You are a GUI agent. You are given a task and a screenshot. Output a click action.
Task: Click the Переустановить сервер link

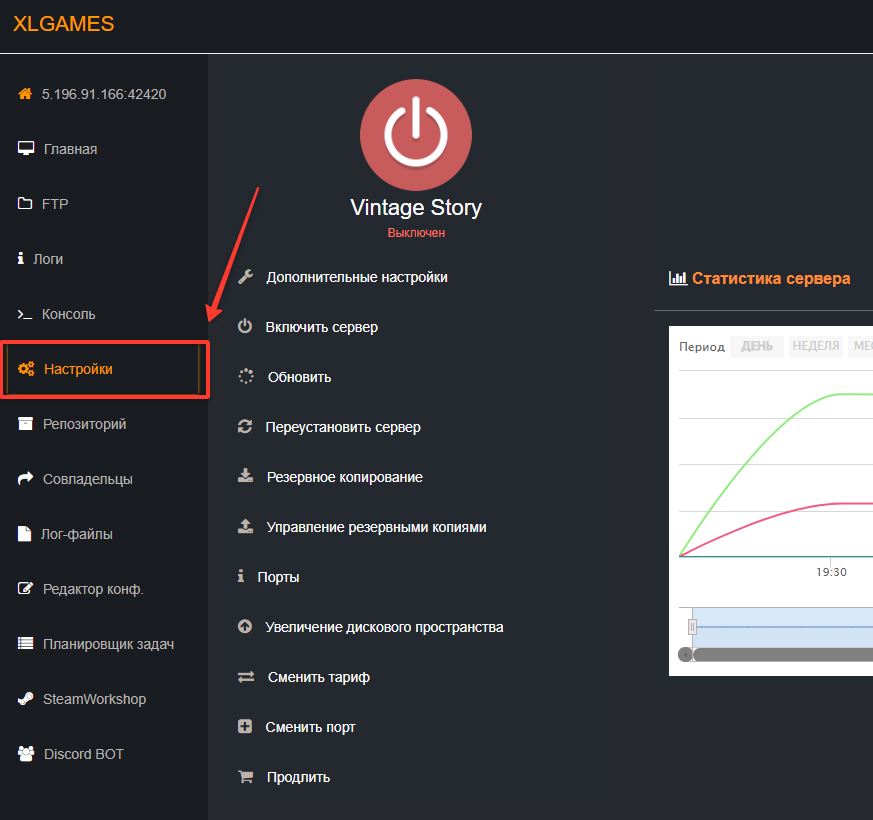342,427
